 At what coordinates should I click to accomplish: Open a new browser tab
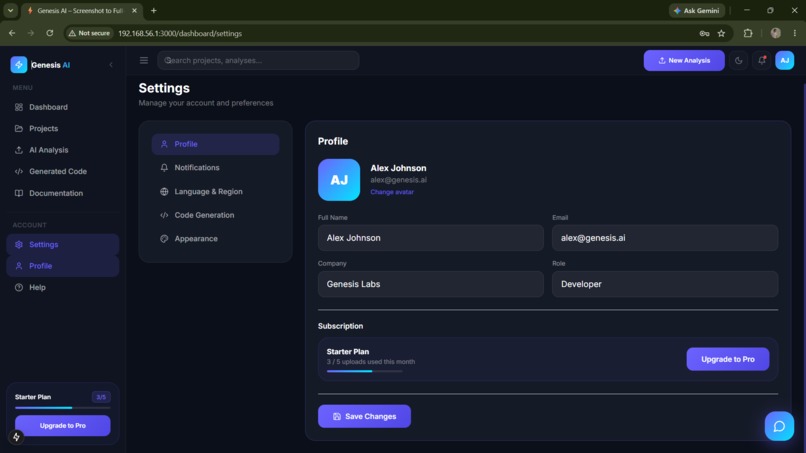tap(154, 10)
